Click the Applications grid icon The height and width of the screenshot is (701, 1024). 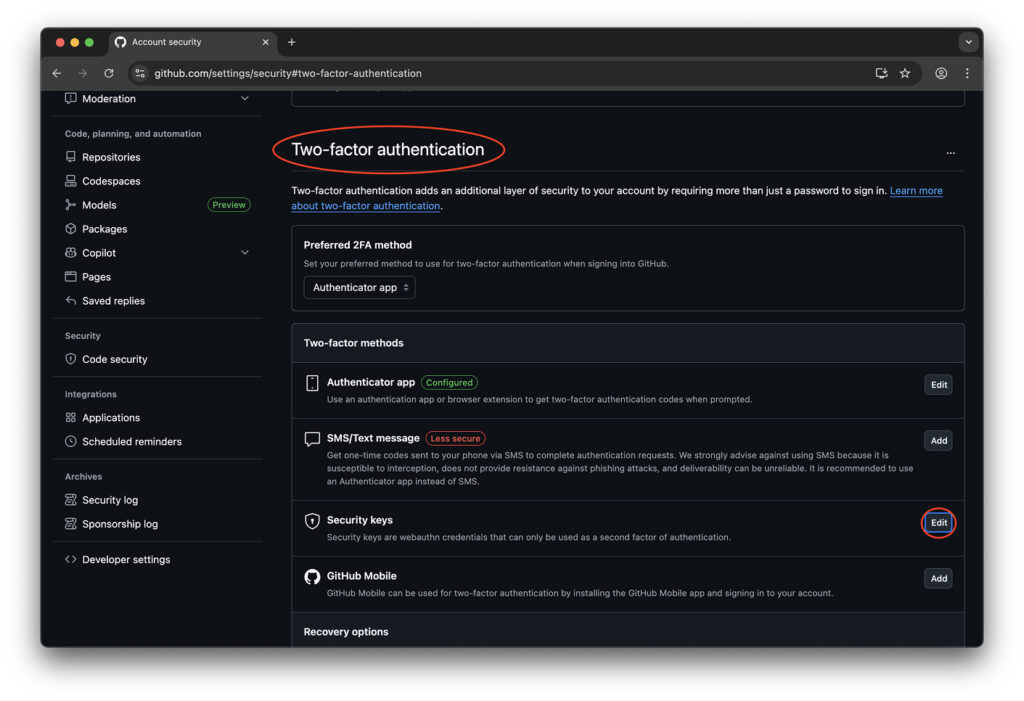pos(71,417)
